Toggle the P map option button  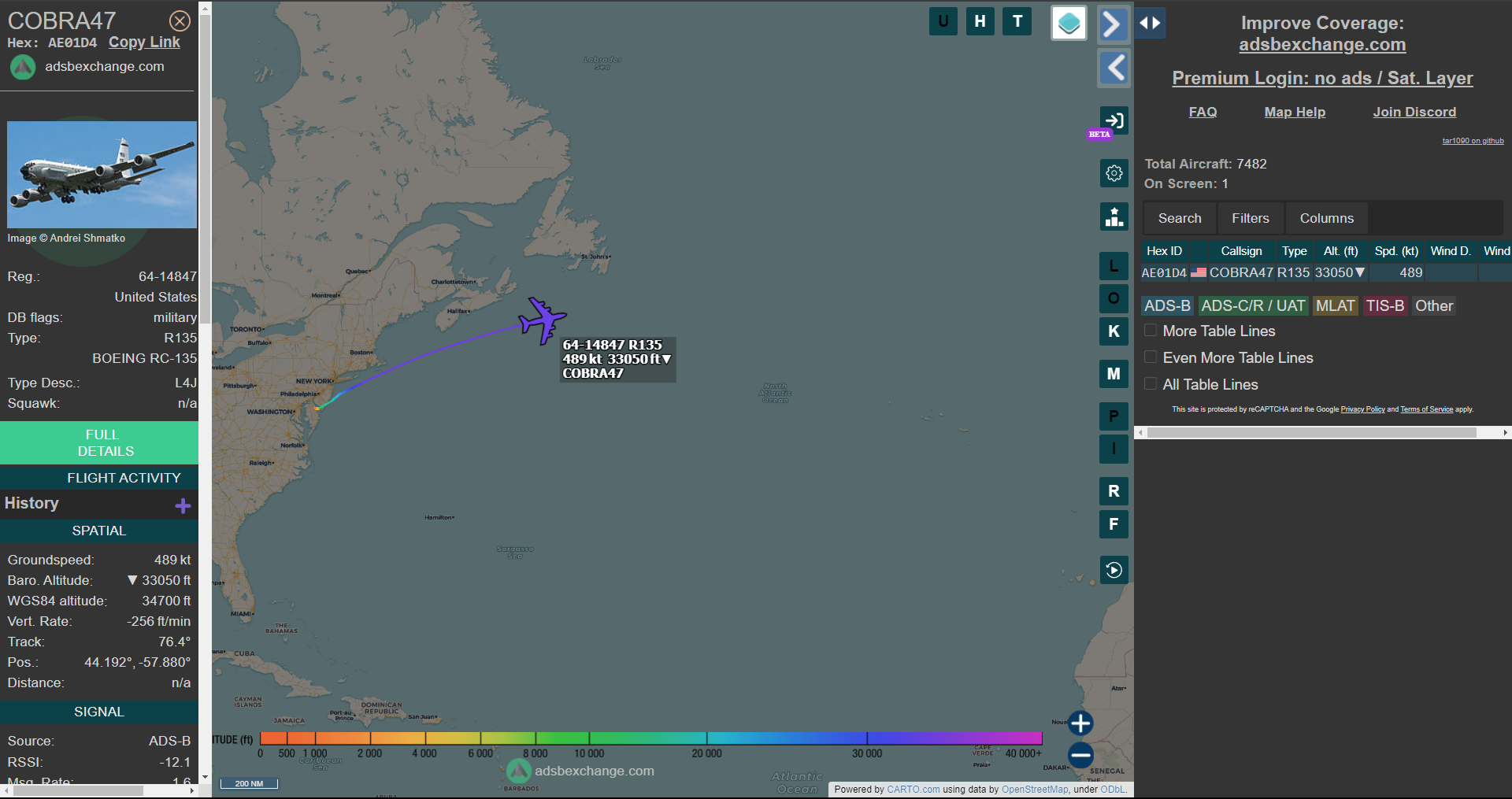coord(1114,416)
